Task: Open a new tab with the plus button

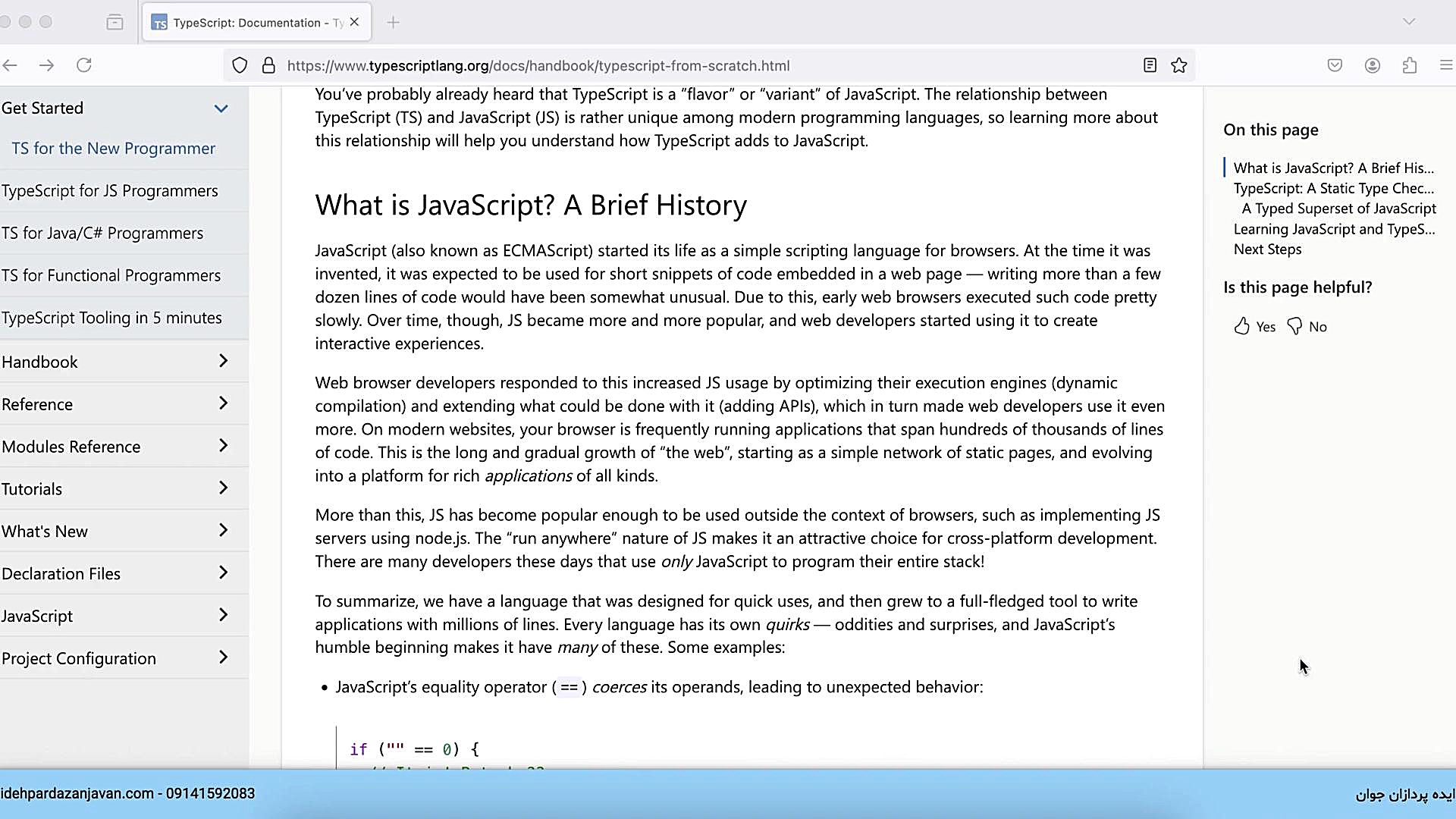Action: [x=393, y=22]
